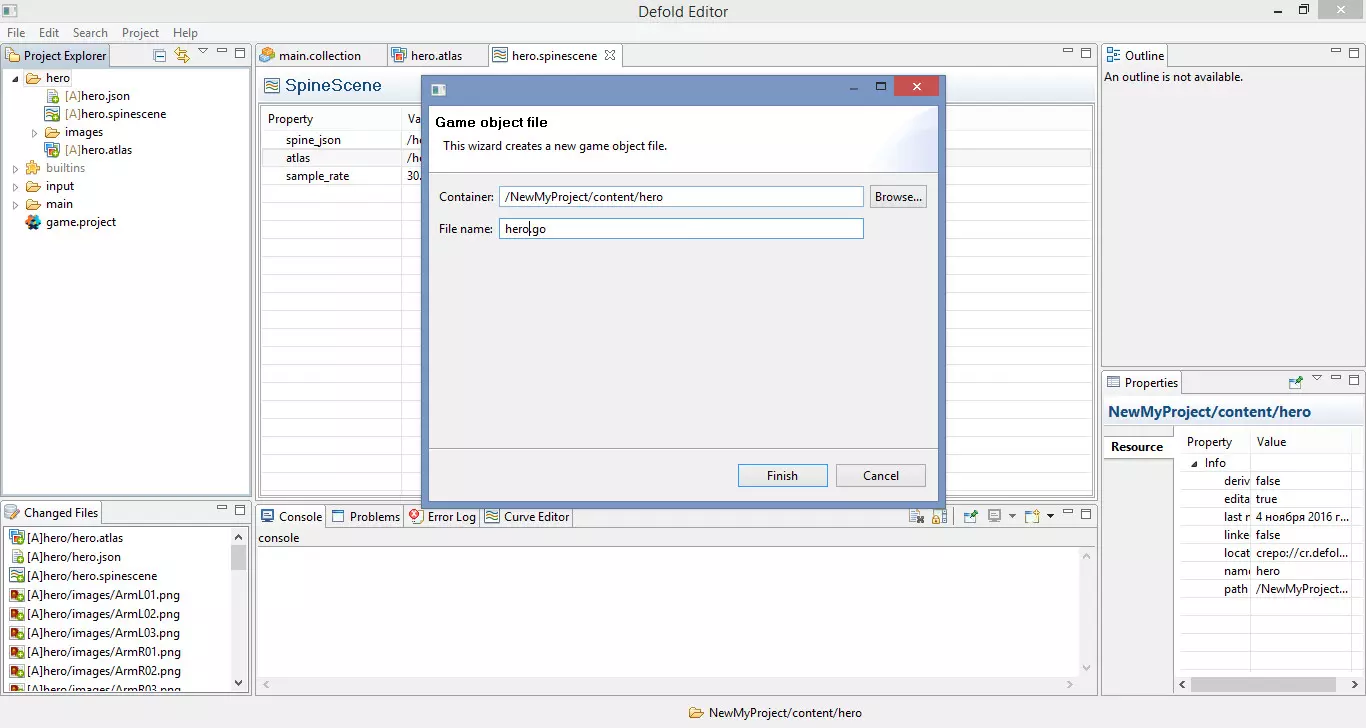This screenshot has height=728, width=1366.
Task: Collapse the hero folder in Project Explorer
Action: pyautogui.click(x=15, y=79)
